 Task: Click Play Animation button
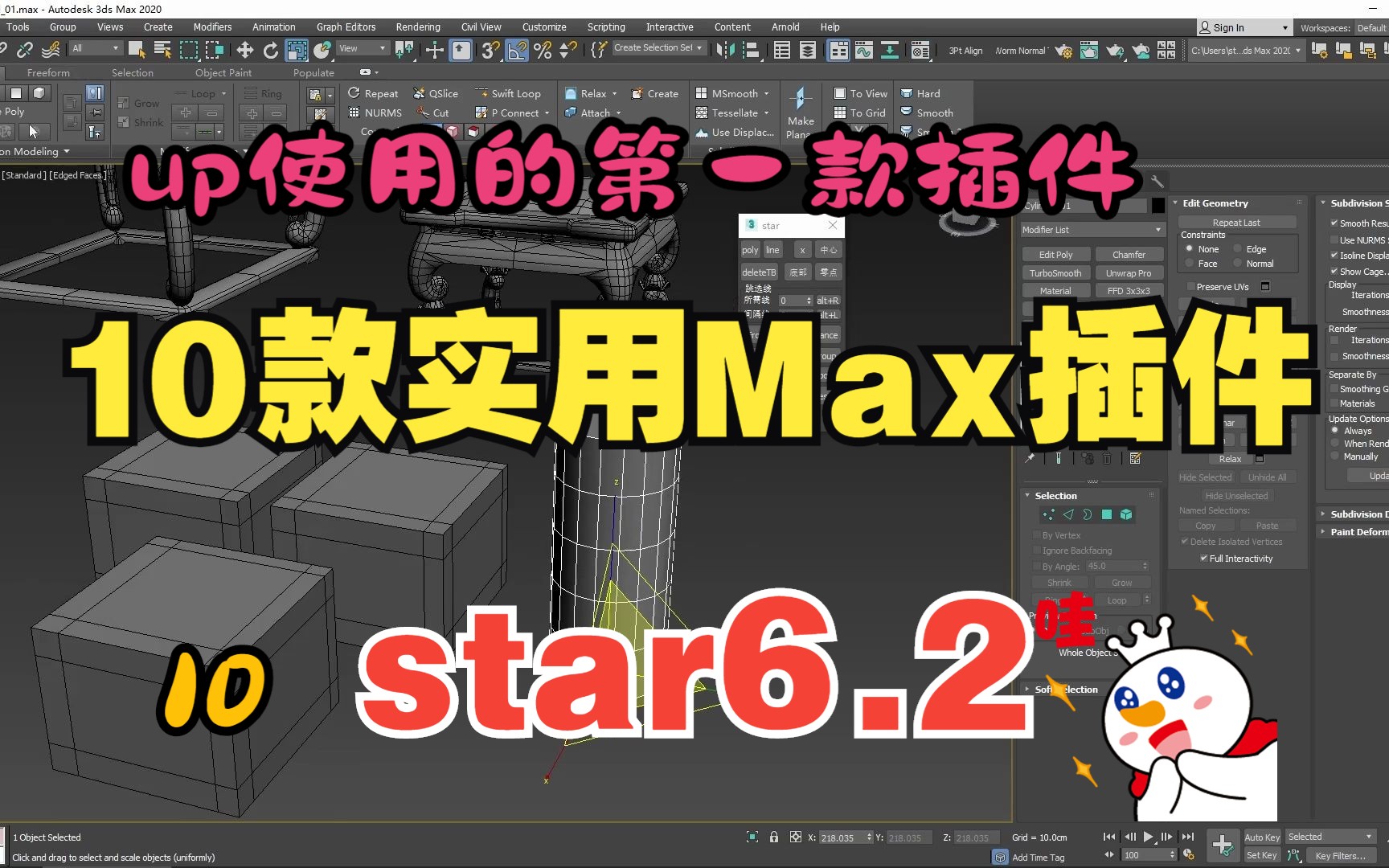click(x=1148, y=837)
